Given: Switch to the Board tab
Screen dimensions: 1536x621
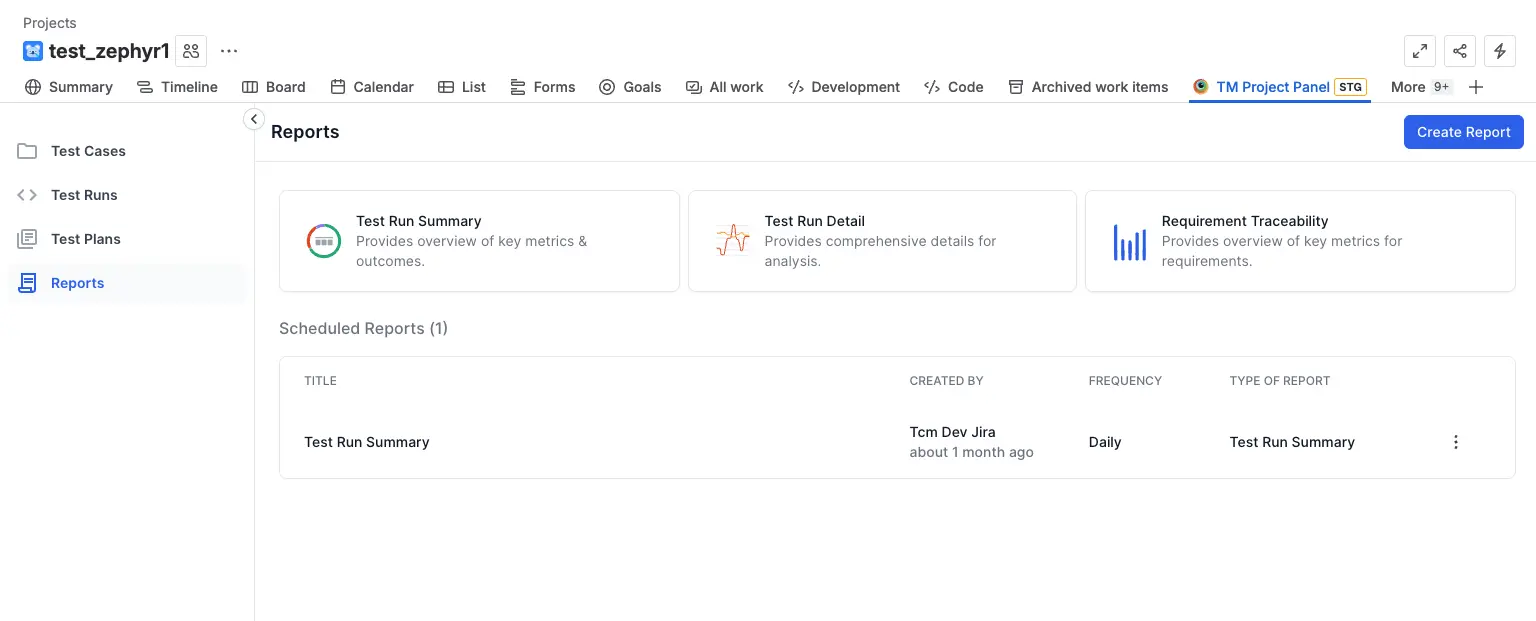Looking at the screenshot, I should (274, 87).
